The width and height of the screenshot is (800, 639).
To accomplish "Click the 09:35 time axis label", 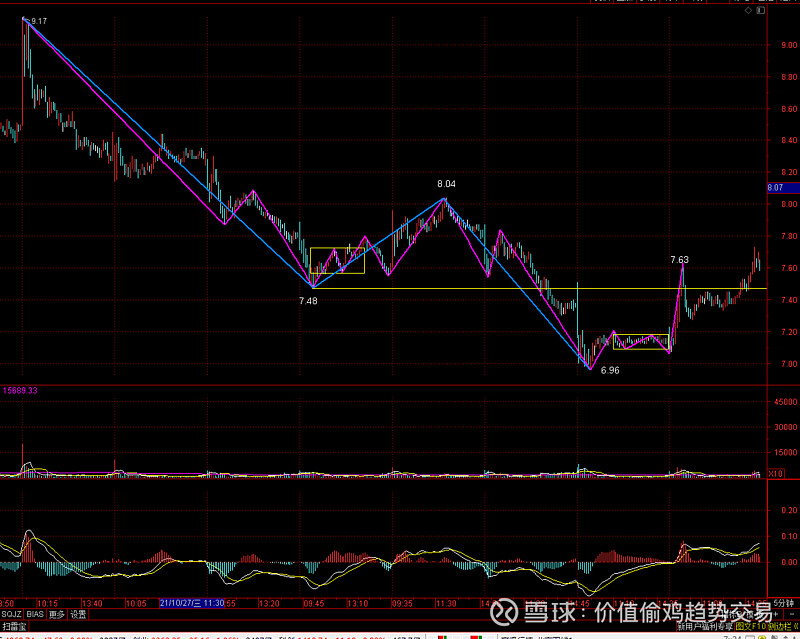I will point(402,603).
